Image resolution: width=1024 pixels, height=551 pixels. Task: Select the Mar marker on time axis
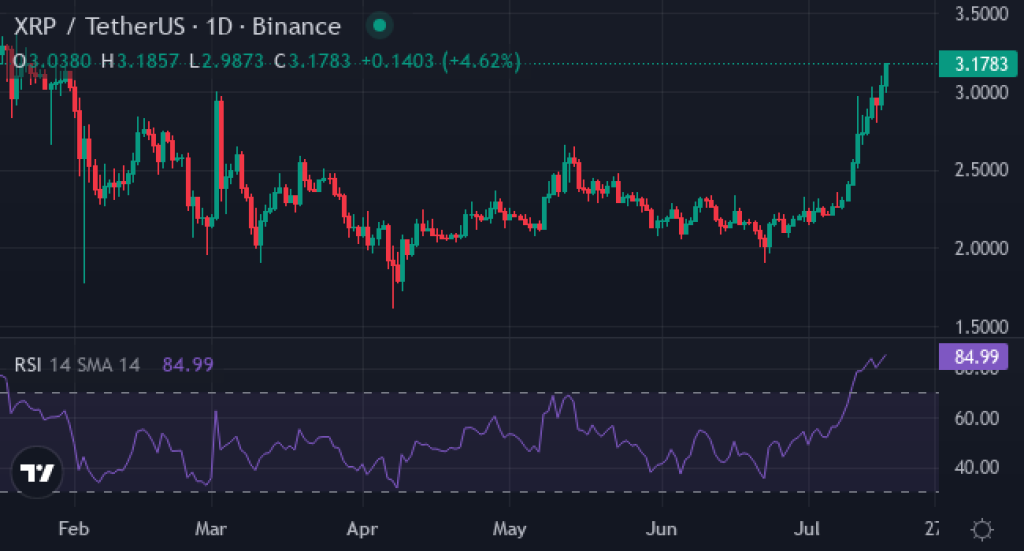211,529
